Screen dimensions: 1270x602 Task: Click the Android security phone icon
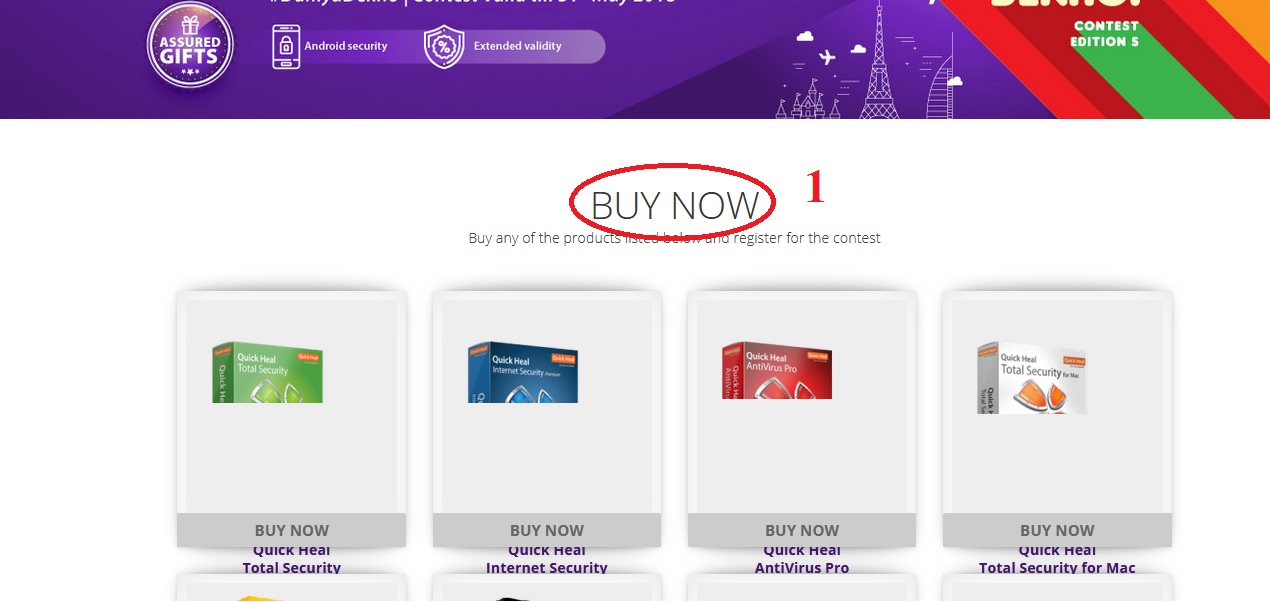point(286,46)
